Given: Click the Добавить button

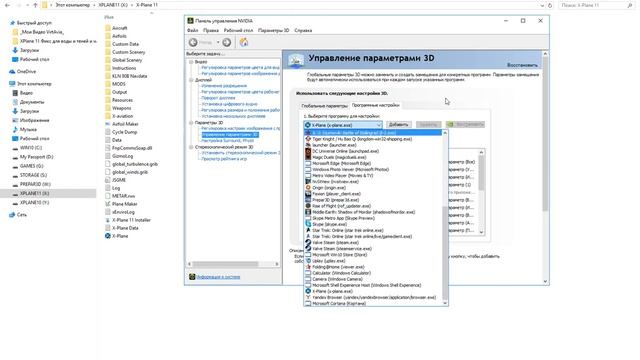Looking at the screenshot, I should pos(398,124).
